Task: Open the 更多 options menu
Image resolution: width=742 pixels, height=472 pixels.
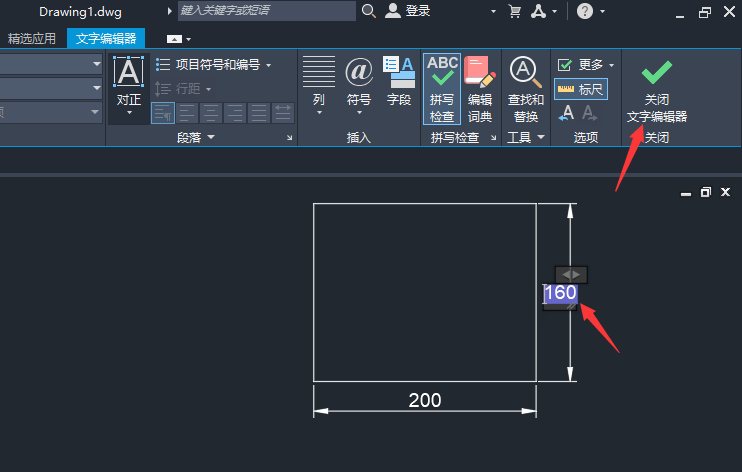Action: [x=585, y=64]
